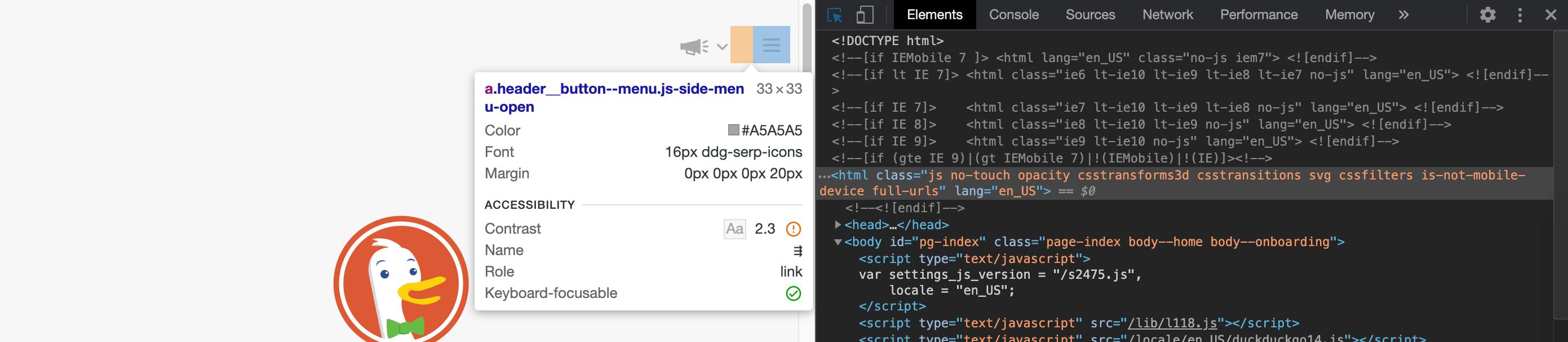Viewport: 1568px width, 342px height.
Task: Follow the /lib/l118.js script source link
Action: (1172, 323)
